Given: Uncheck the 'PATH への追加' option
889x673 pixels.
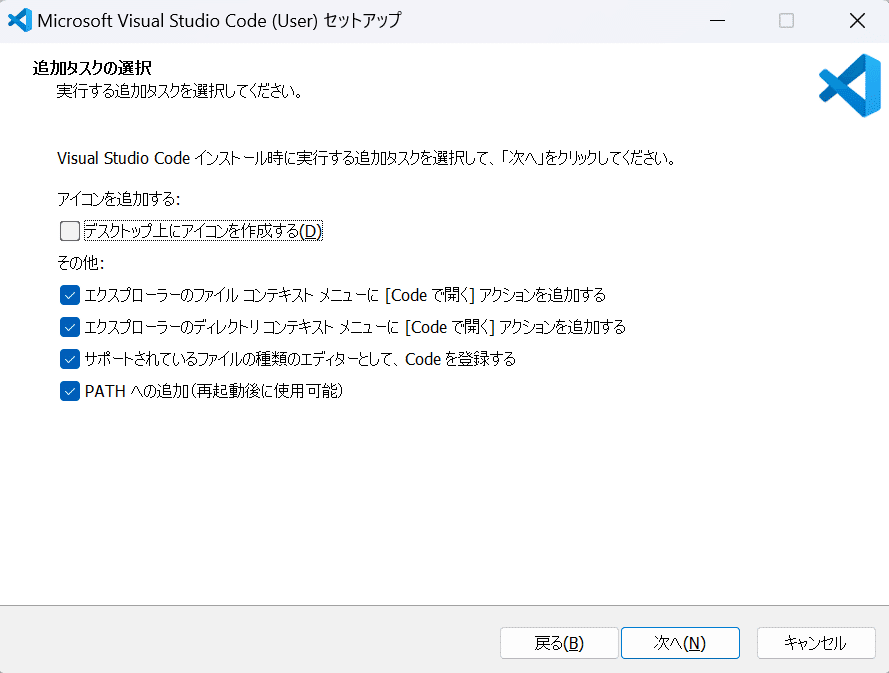Looking at the screenshot, I should point(69,391).
